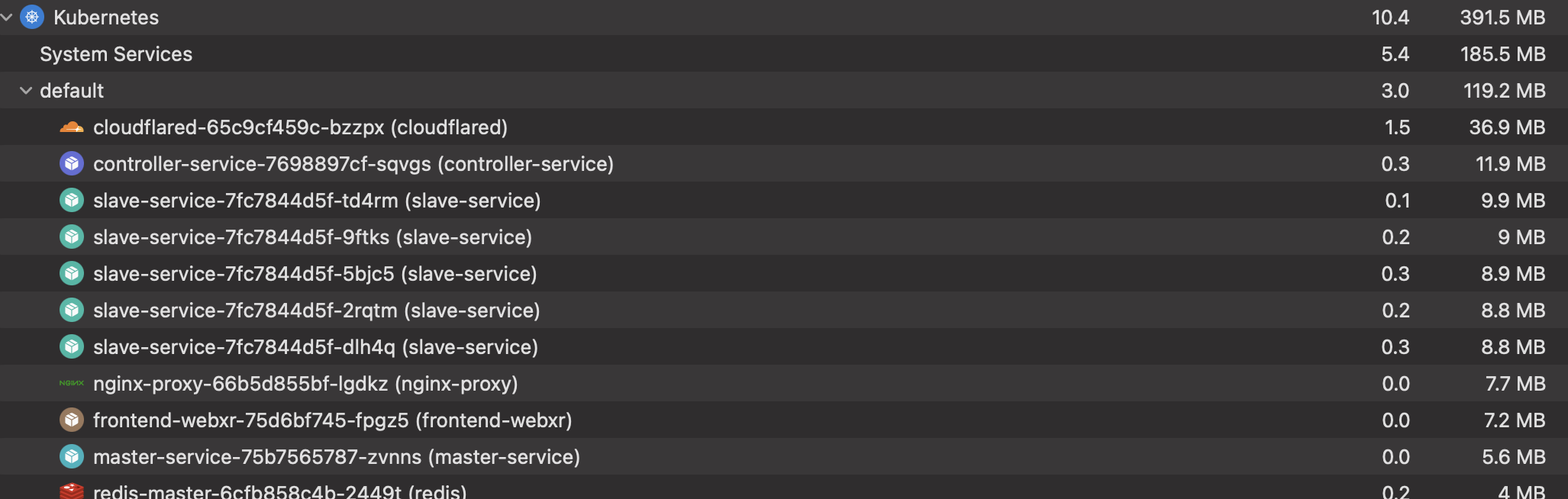The image size is (1568, 499).
Task: Select the System Services row
Action: (x=116, y=54)
